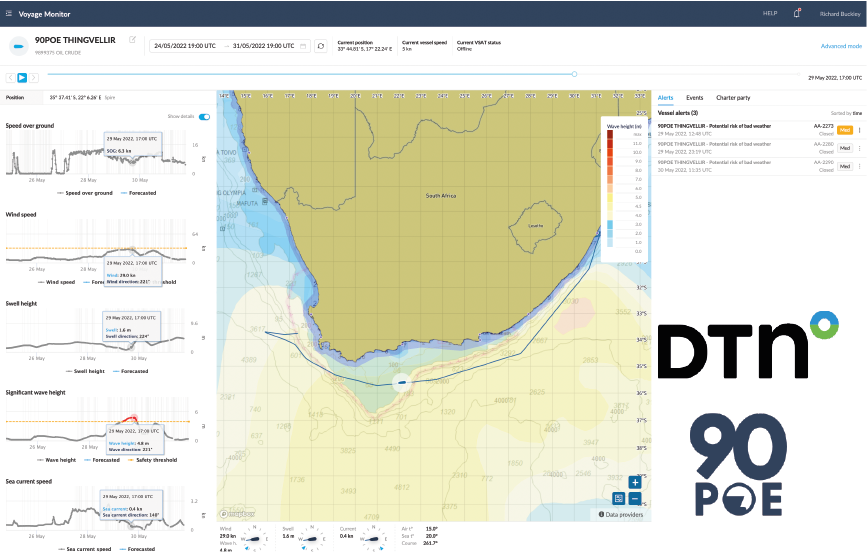Toggle Swell height legend series

[x=85, y=371]
